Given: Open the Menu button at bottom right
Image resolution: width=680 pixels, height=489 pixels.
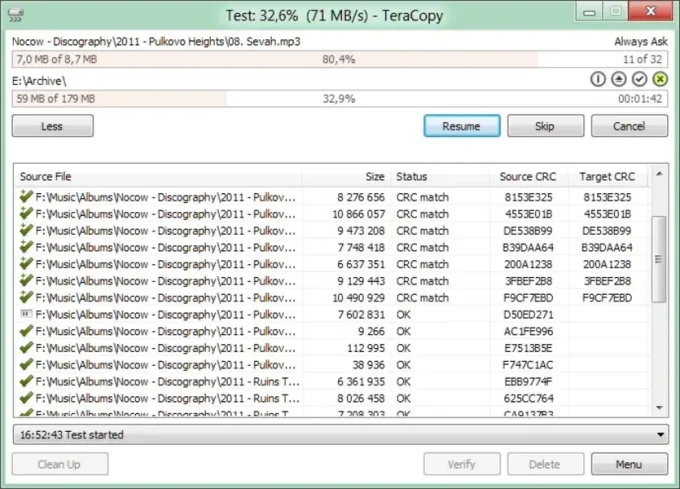Looking at the screenshot, I should click(x=629, y=464).
